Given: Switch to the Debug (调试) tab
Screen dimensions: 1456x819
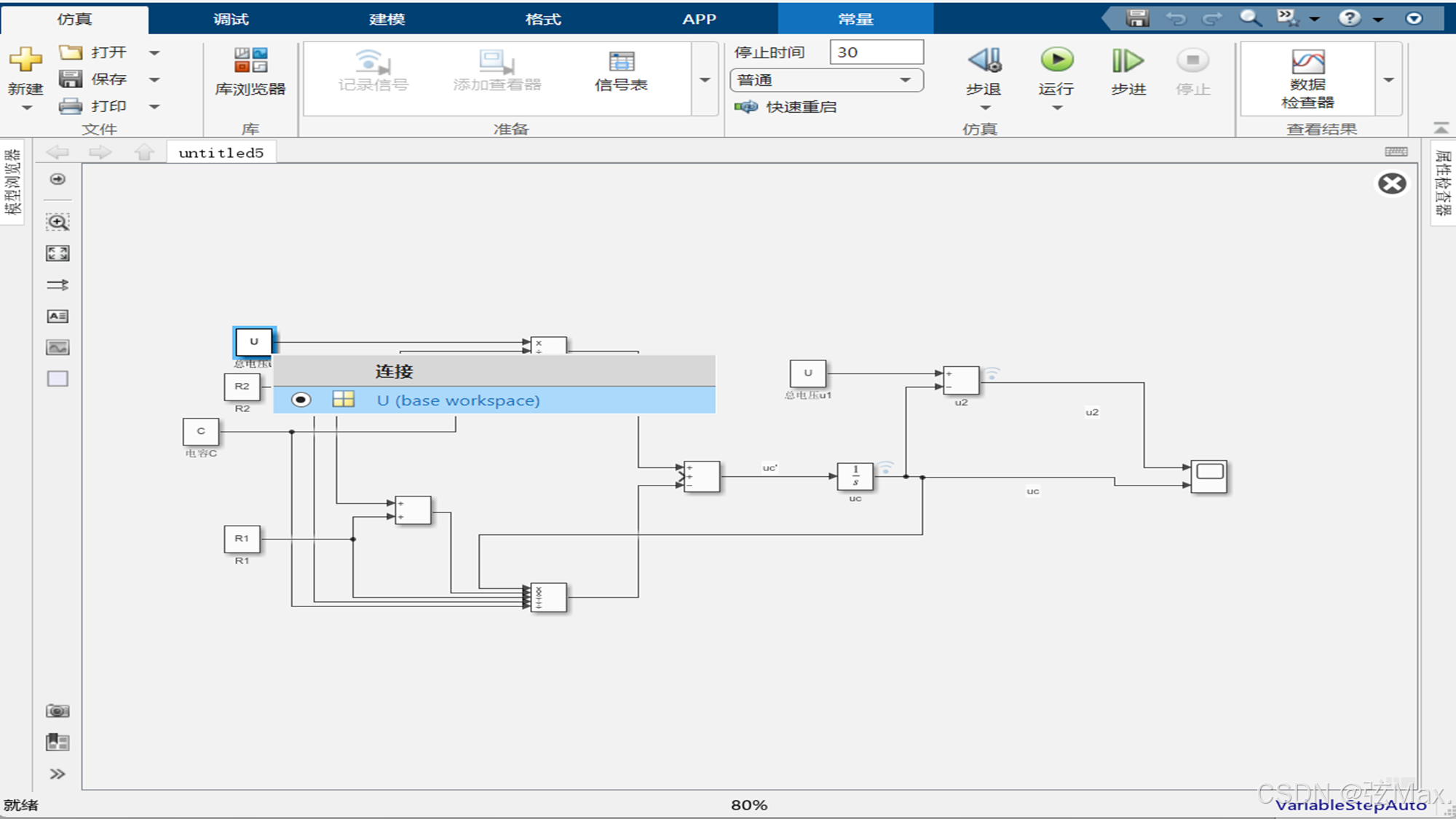Looking at the screenshot, I should [231, 19].
